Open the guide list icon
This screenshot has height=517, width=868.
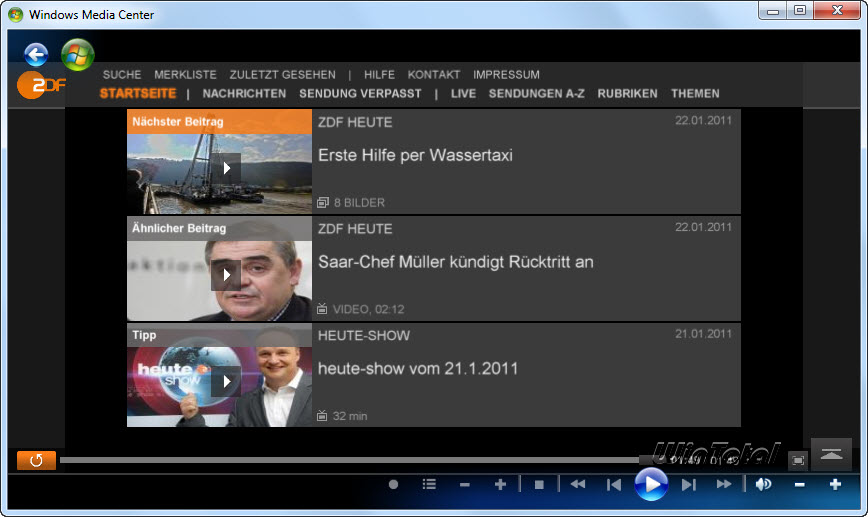[429, 485]
